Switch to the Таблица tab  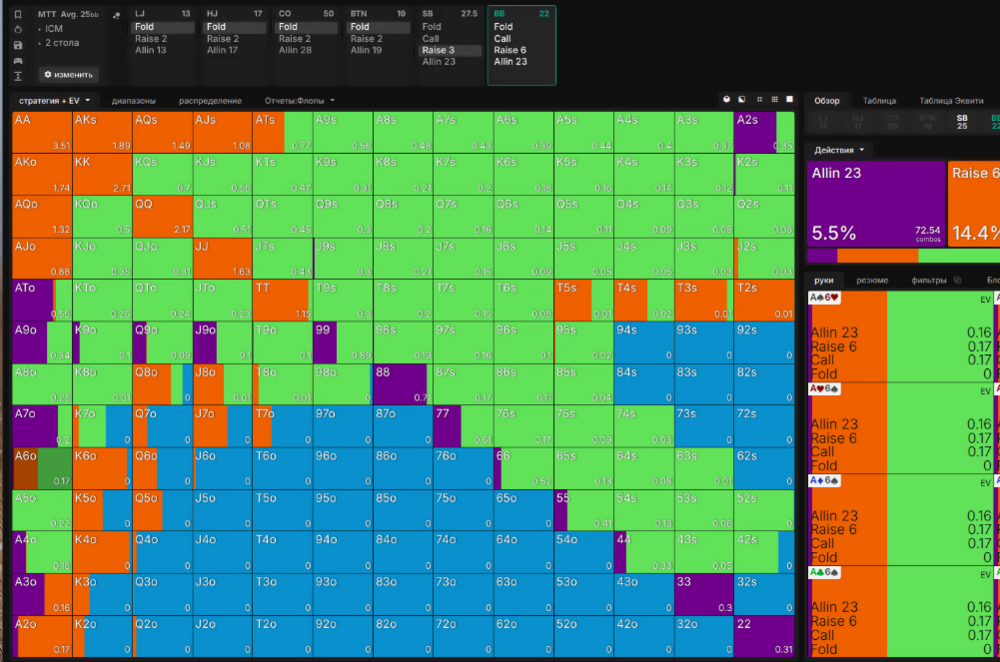click(x=879, y=101)
